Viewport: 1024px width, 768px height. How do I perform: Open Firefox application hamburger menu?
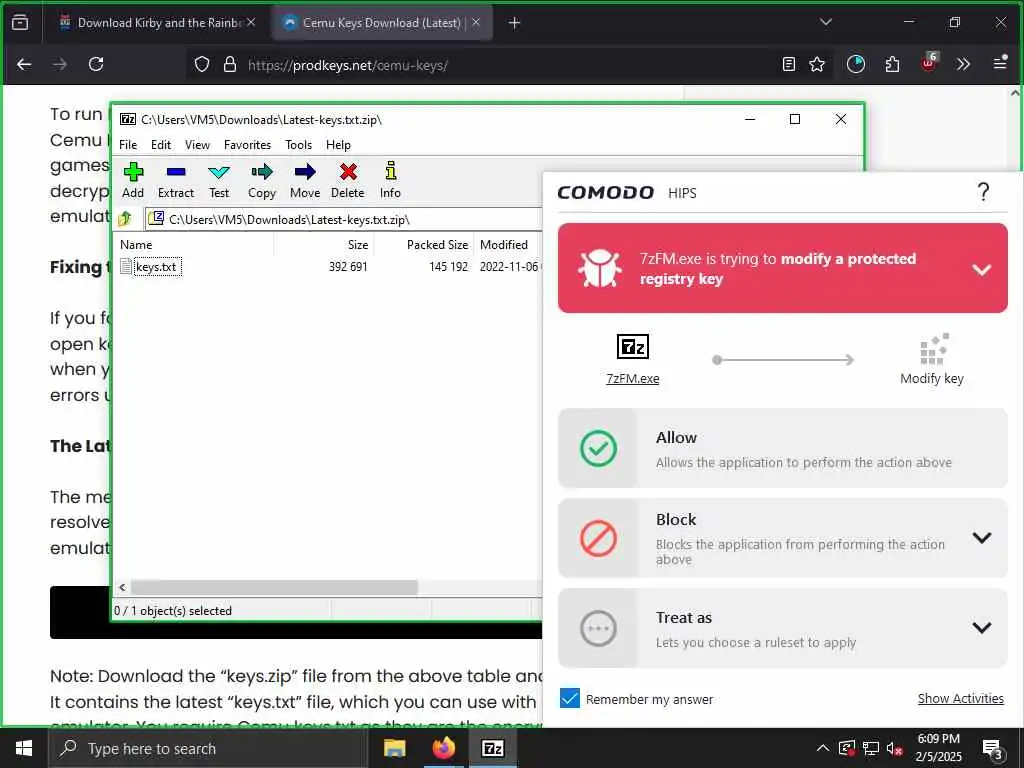coord(1000,63)
